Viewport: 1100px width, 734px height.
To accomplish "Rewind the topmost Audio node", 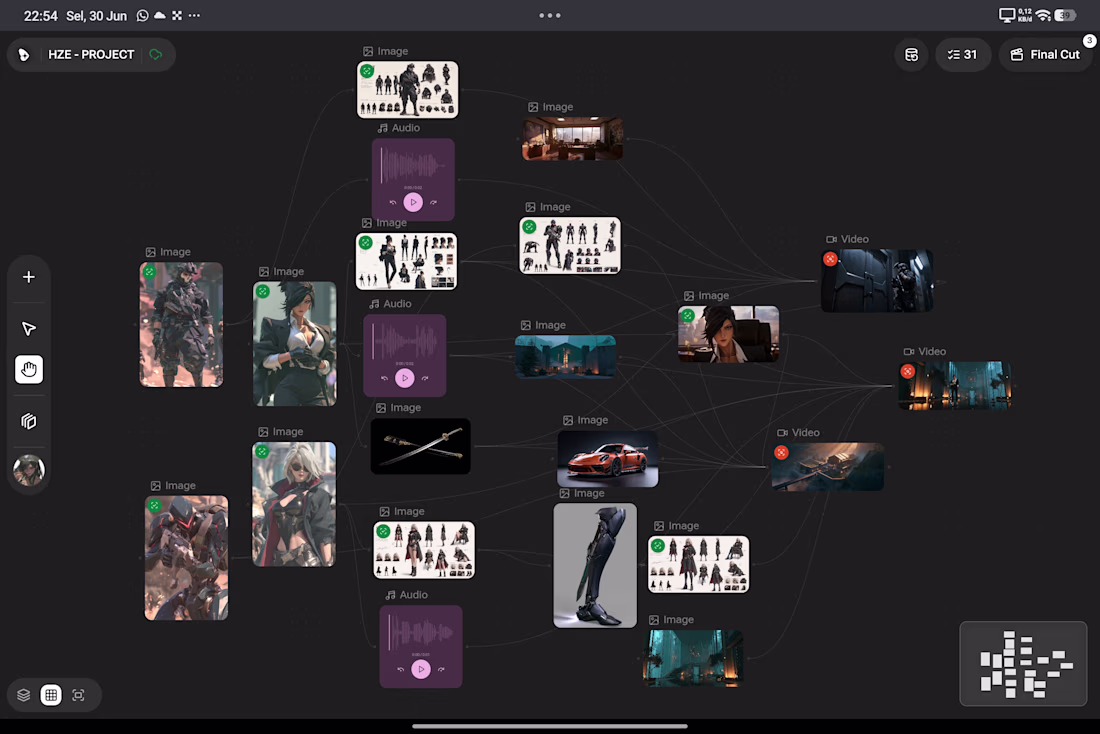I will coord(393,202).
